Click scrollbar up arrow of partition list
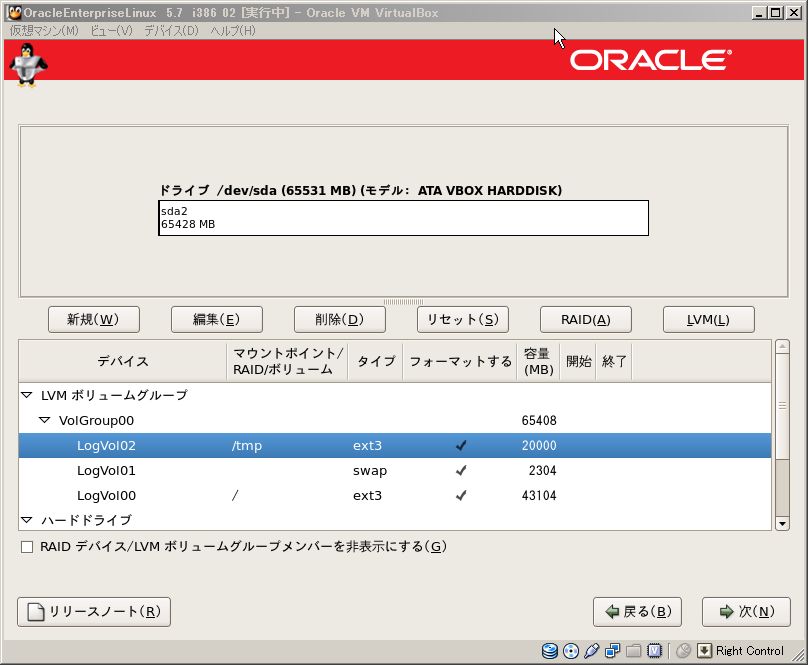 pos(782,346)
